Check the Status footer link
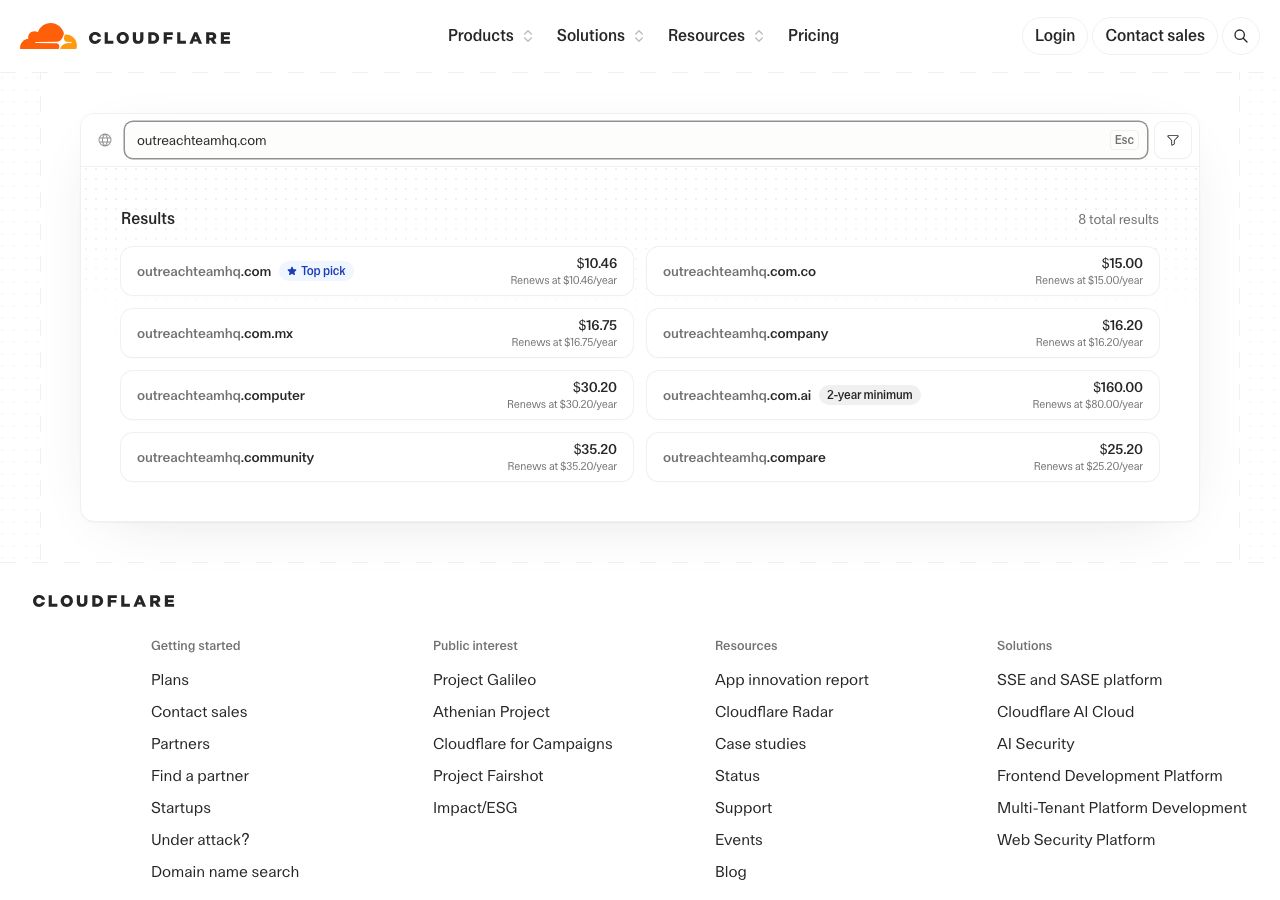This screenshot has height=900, width=1280. [737, 776]
